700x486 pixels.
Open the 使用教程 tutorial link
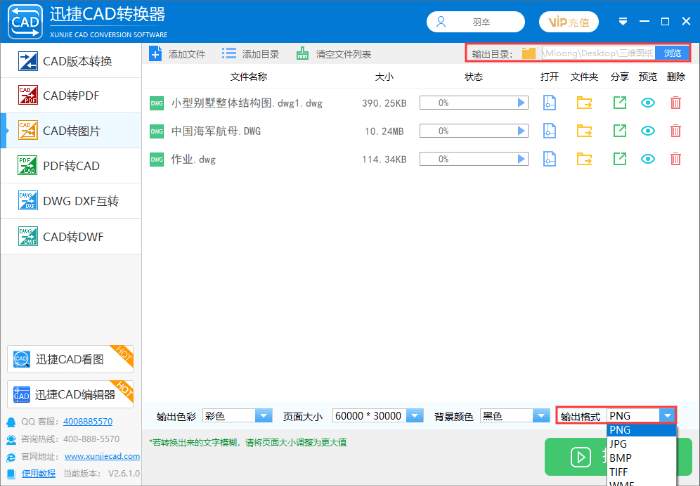click(39, 473)
